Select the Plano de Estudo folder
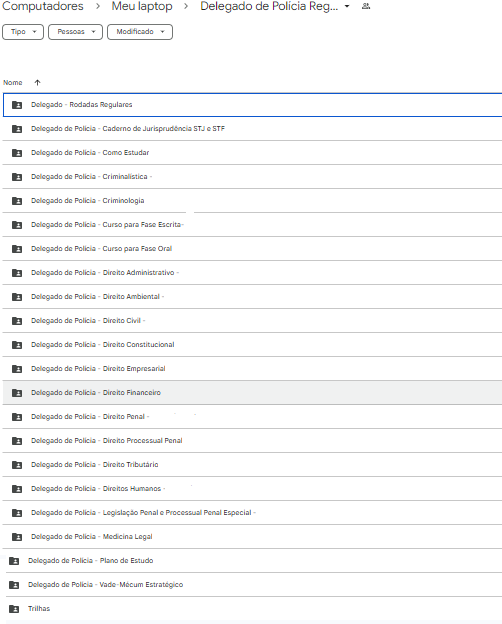The width and height of the screenshot is (502, 624). tap(252, 561)
